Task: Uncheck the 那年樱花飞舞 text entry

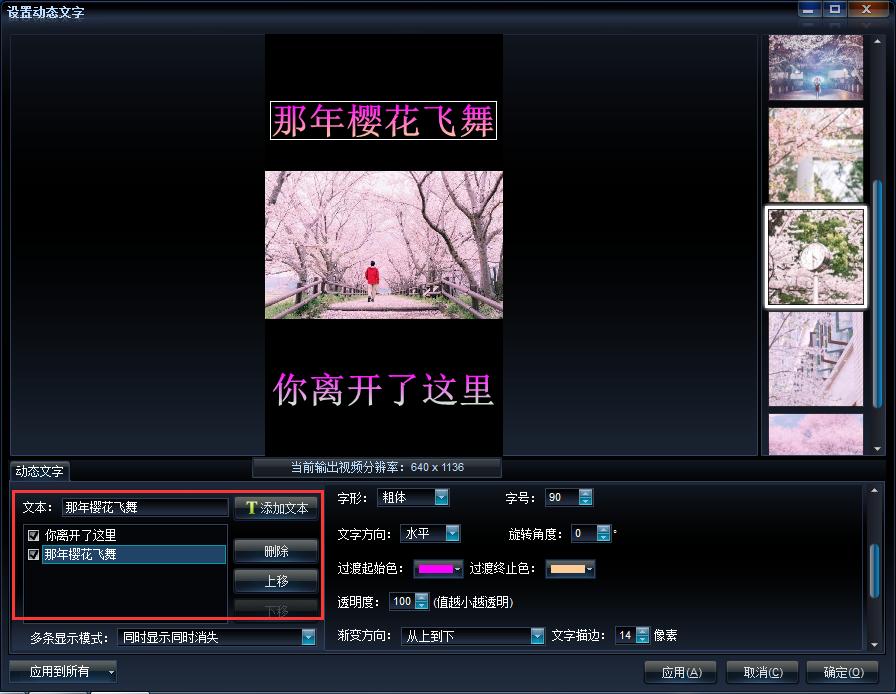Action: (34, 556)
